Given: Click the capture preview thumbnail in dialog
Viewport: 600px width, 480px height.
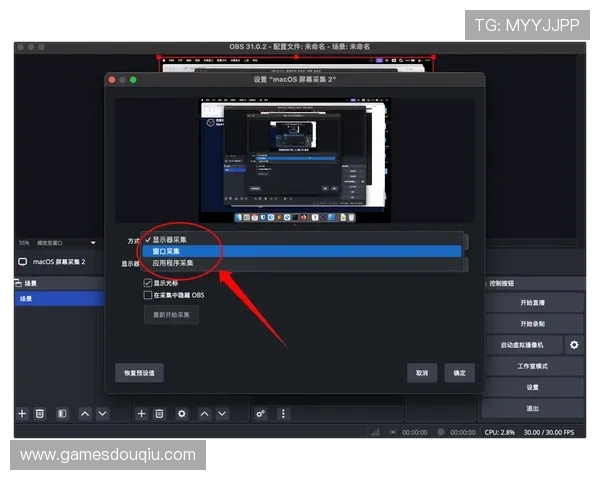Looking at the screenshot, I should click(295, 160).
